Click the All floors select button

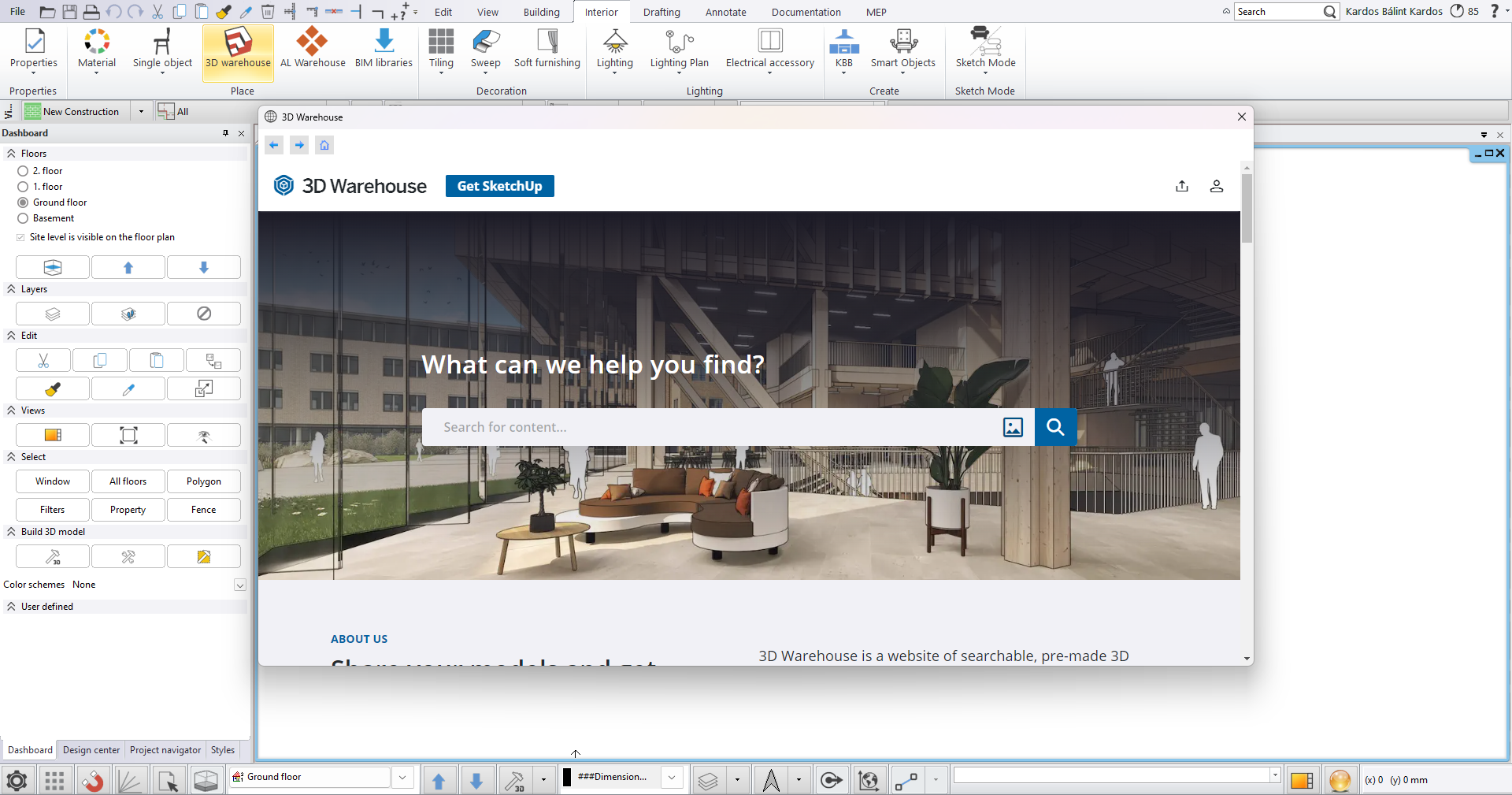tap(128, 481)
